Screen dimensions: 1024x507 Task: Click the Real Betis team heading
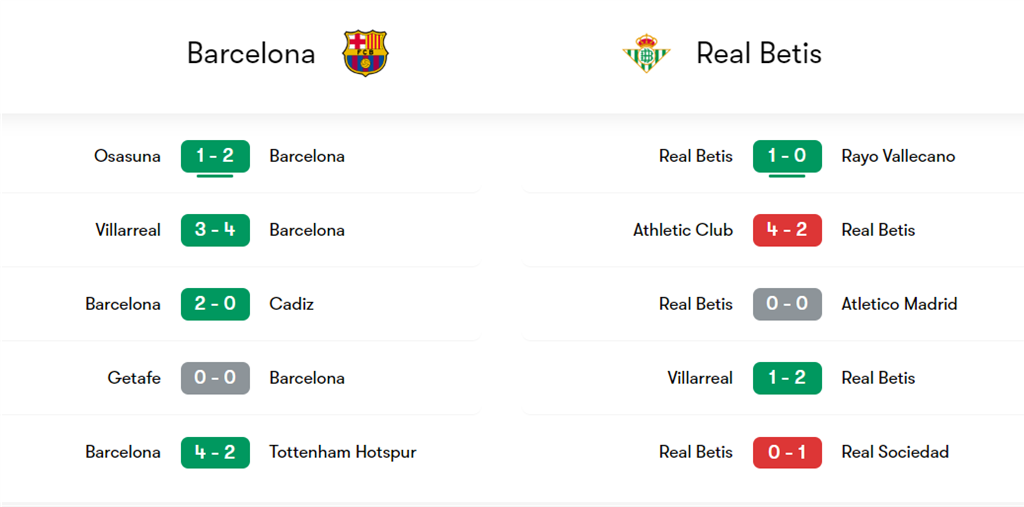[x=759, y=53]
